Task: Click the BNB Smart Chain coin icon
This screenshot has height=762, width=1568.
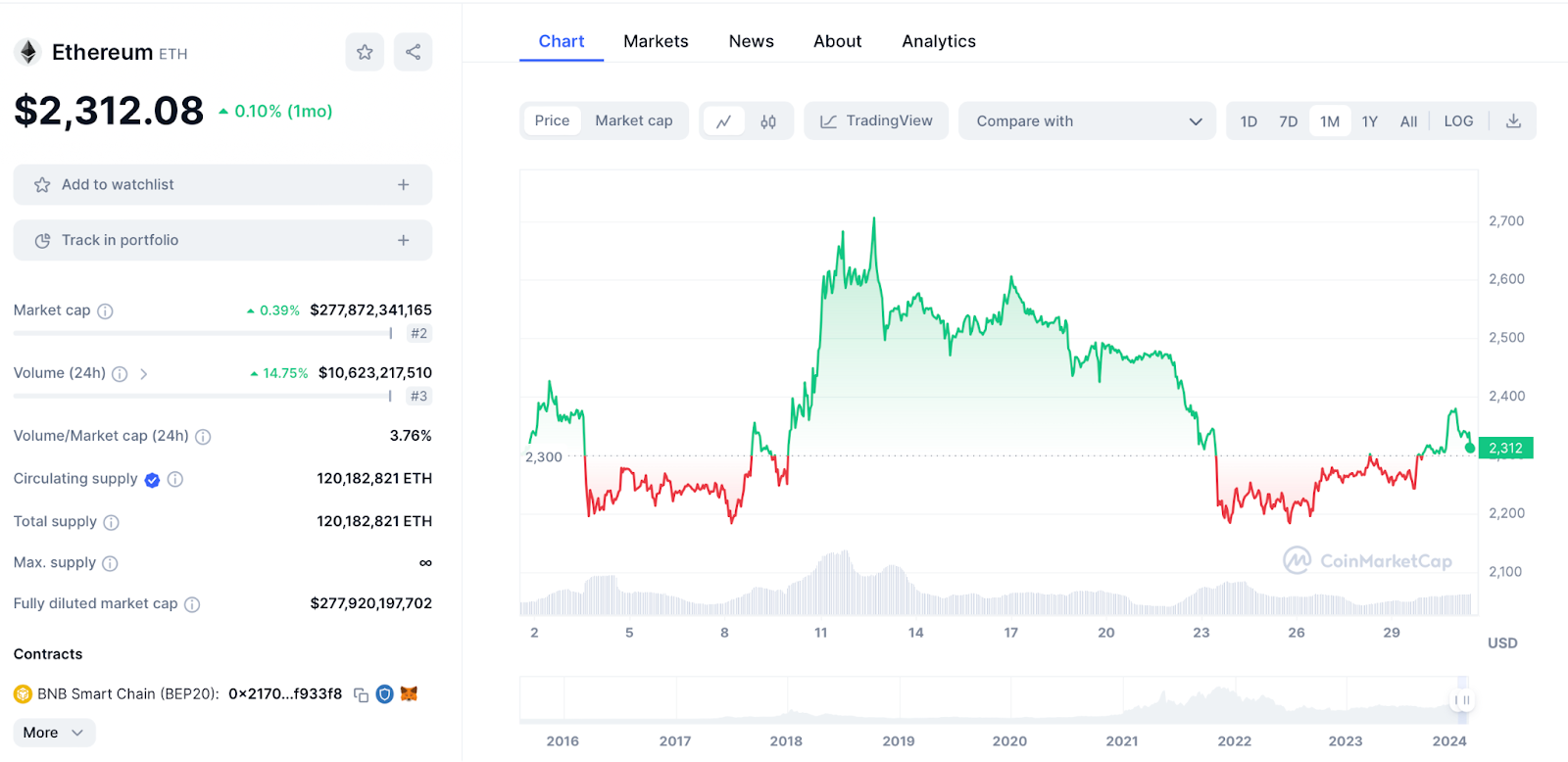Action: tap(23, 694)
